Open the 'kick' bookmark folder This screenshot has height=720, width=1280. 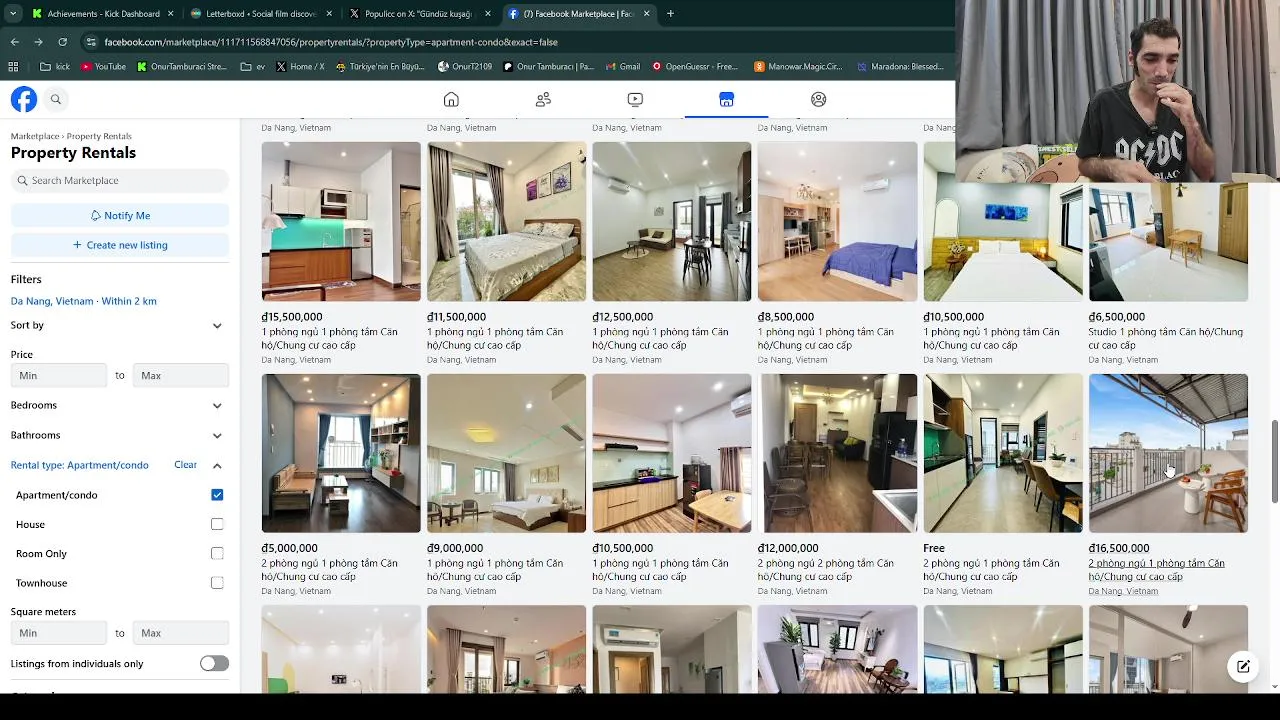click(54, 67)
